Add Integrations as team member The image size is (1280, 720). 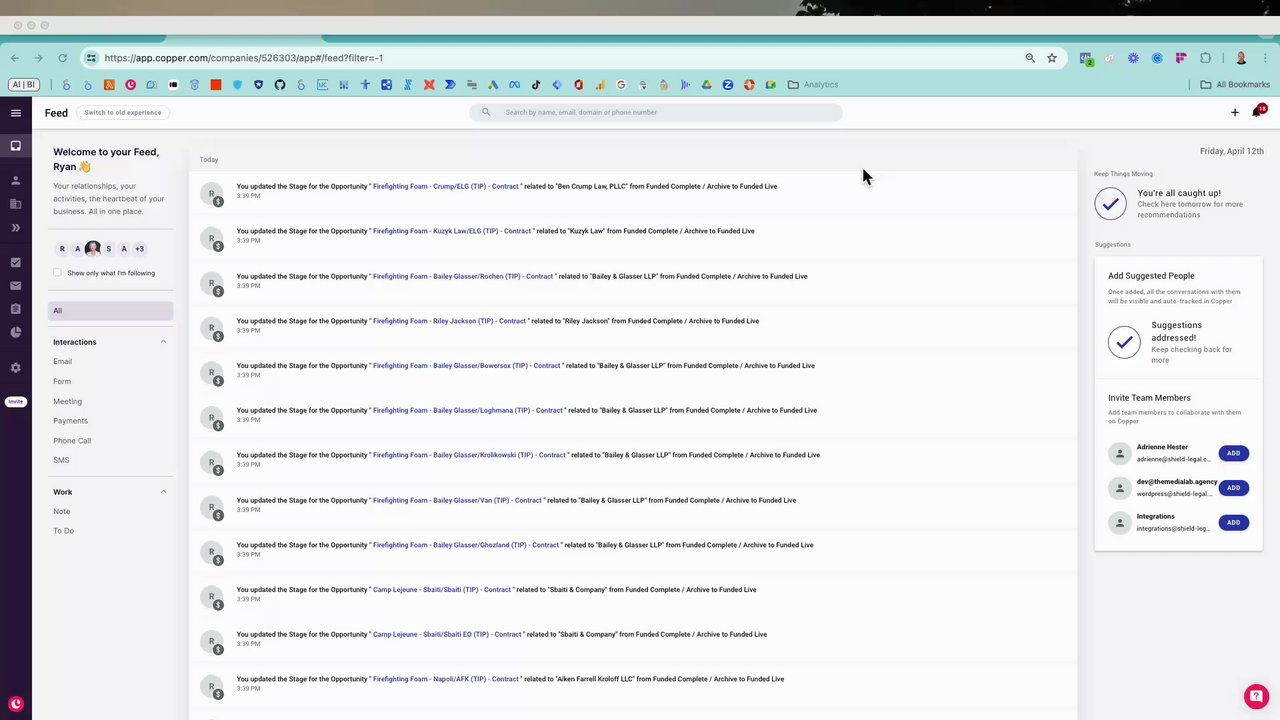pos(1233,523)
